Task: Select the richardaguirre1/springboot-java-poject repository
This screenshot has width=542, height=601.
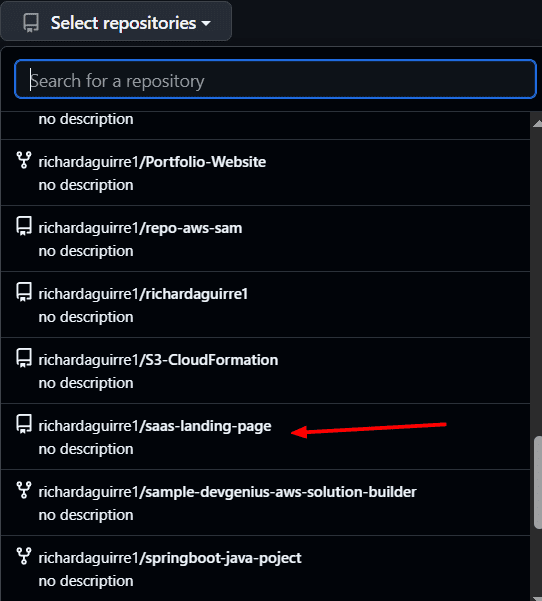Action: (x=265, y=568)
